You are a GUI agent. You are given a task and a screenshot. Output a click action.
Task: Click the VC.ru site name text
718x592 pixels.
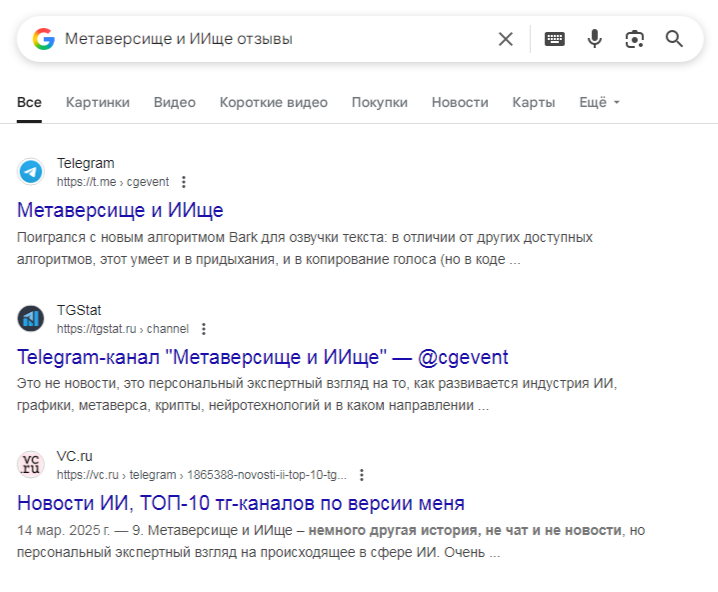[x=75, y=456]
